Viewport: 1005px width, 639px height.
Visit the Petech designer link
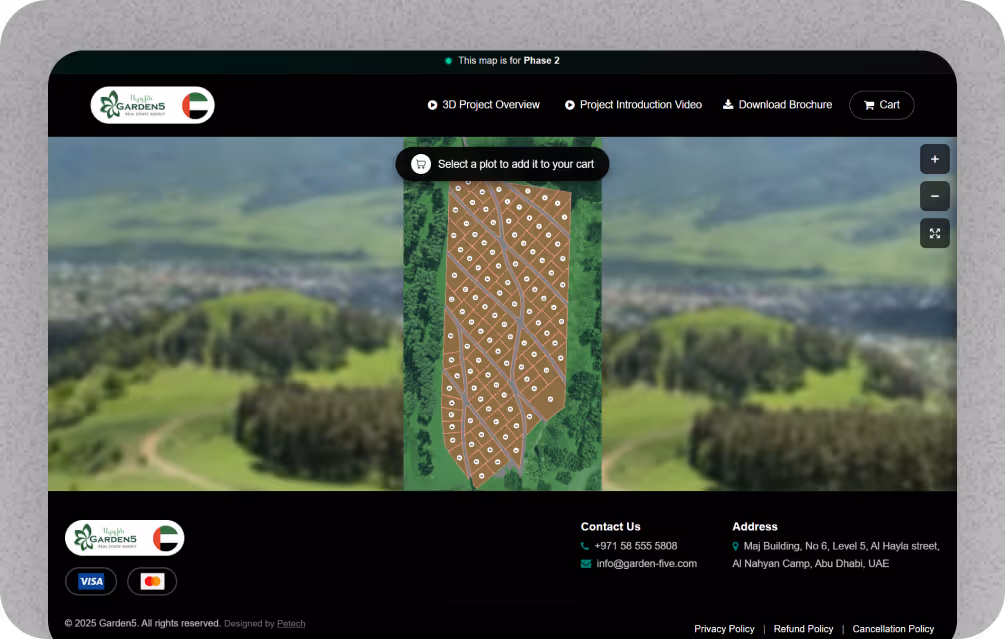(x=291, y=624)
